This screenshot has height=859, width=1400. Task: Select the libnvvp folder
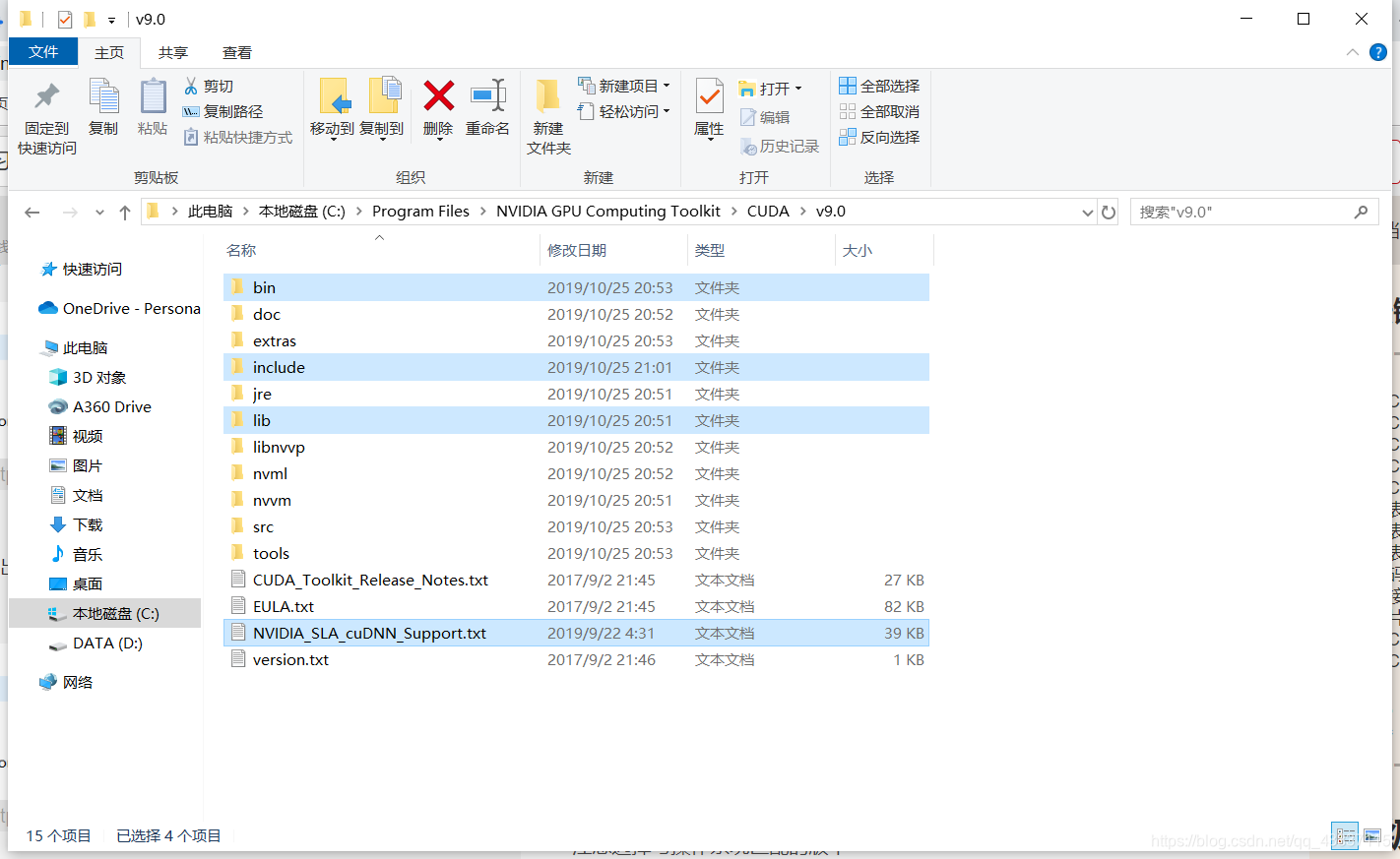576,447
